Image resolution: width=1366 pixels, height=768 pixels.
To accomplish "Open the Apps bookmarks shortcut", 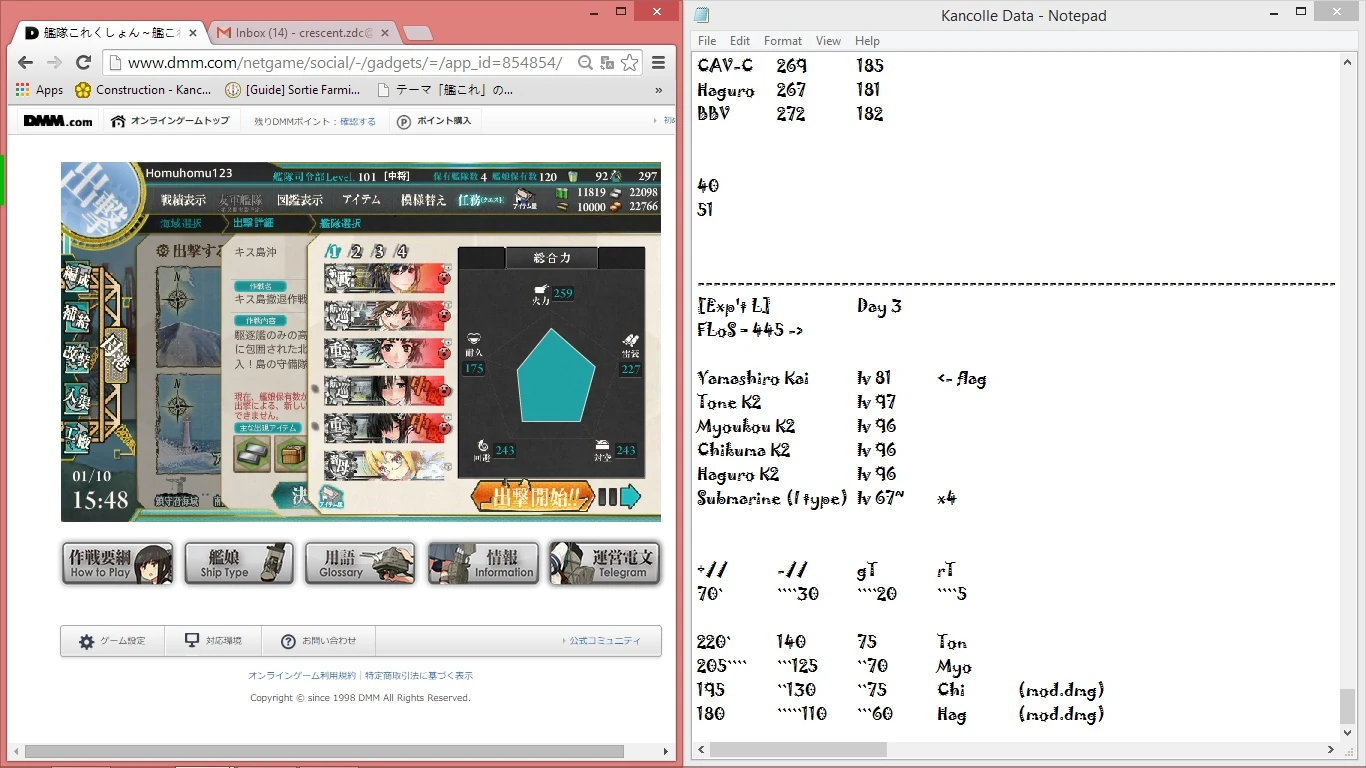I will [40, 90].
